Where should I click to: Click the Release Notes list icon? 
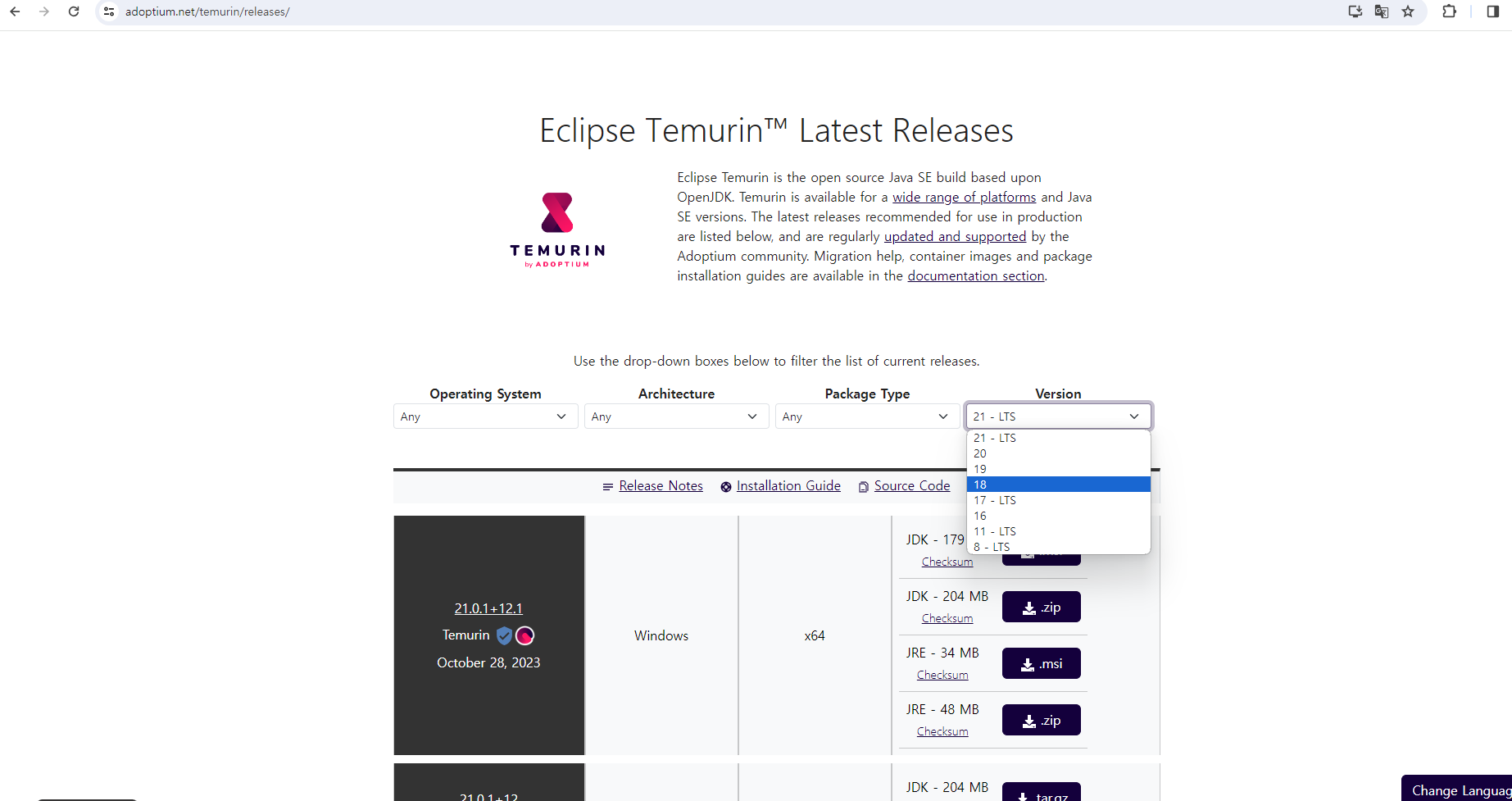[x=608, y=487]
